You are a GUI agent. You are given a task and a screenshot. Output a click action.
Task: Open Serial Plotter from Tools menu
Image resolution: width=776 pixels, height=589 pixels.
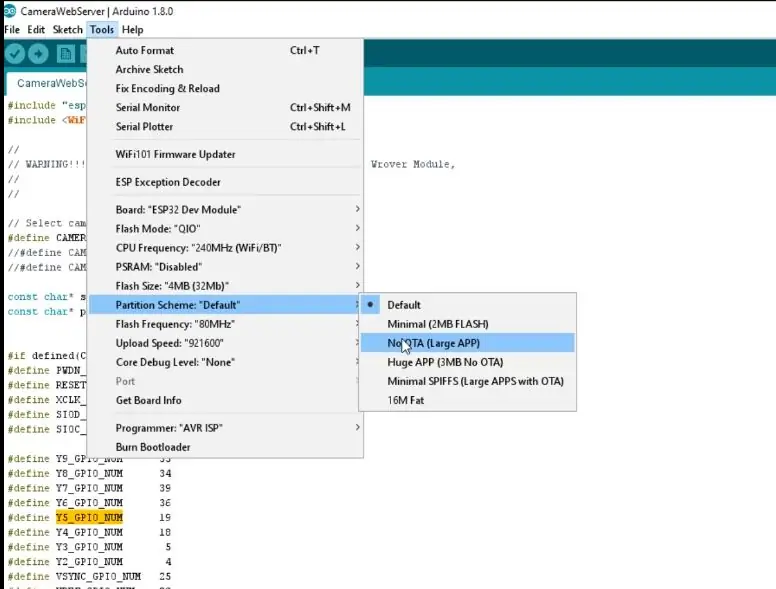(225, 127)
